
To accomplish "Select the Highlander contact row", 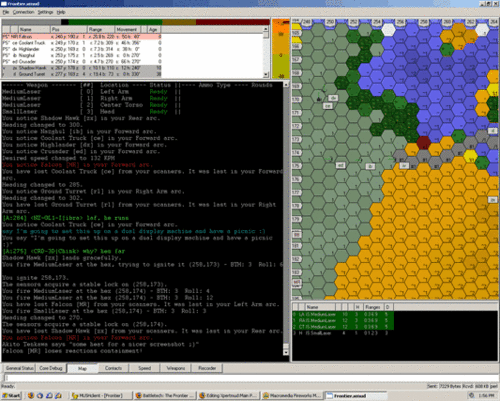I will coord(82,49).
